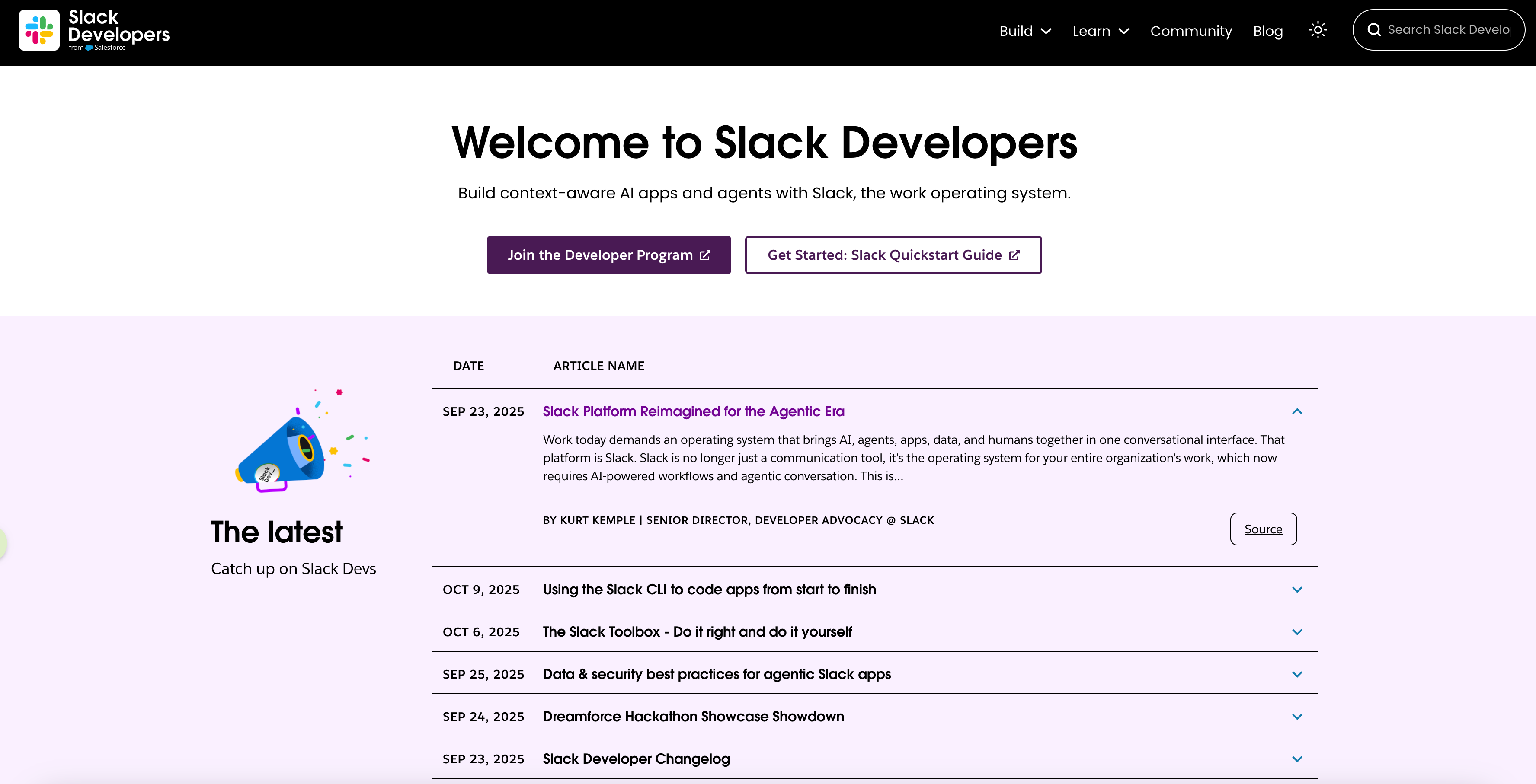This screenshot has height=784, width=1536.
Task: Click the Catch up on Slack Devs text
Action: [x=293, y=569]
